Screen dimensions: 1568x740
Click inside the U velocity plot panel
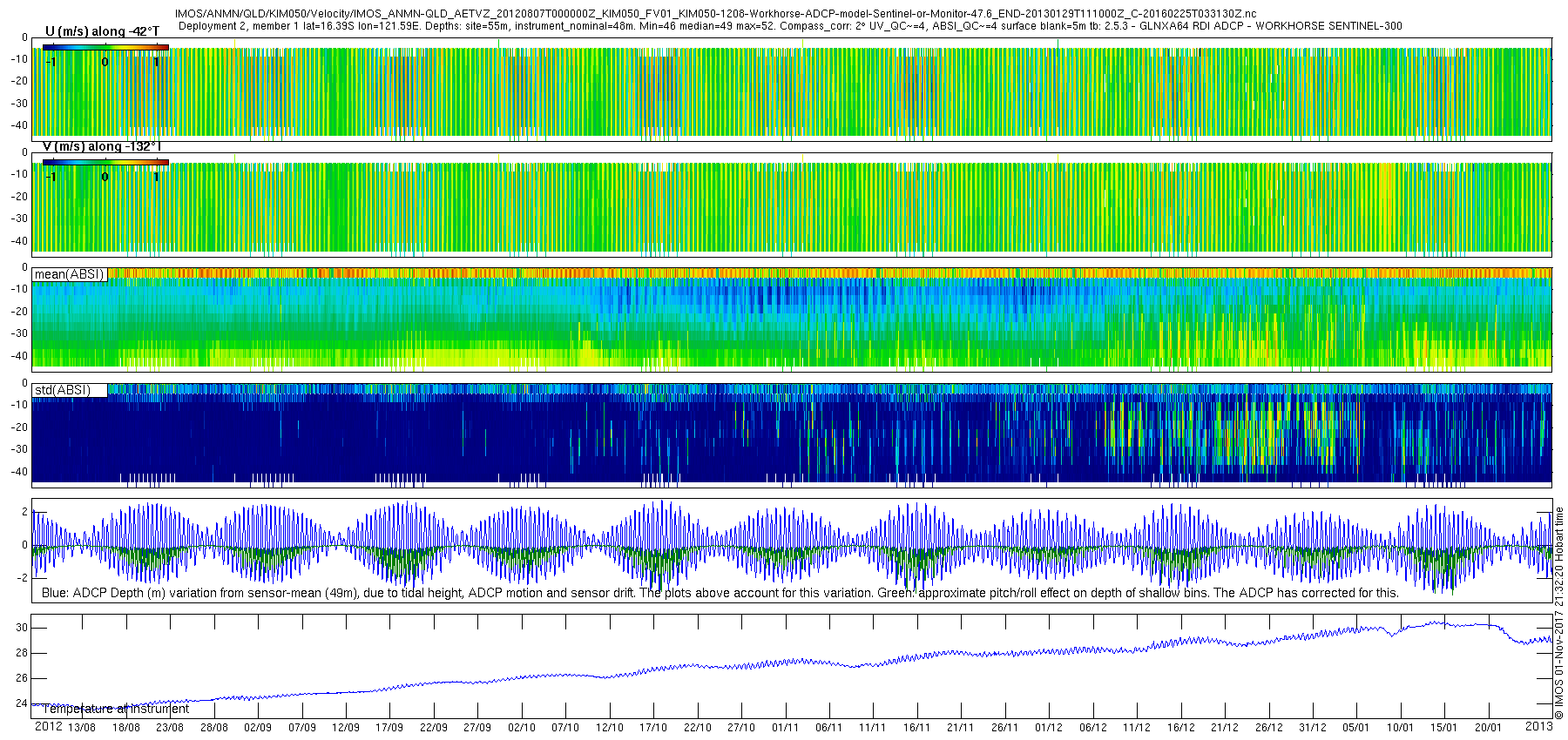pos(792,91)
